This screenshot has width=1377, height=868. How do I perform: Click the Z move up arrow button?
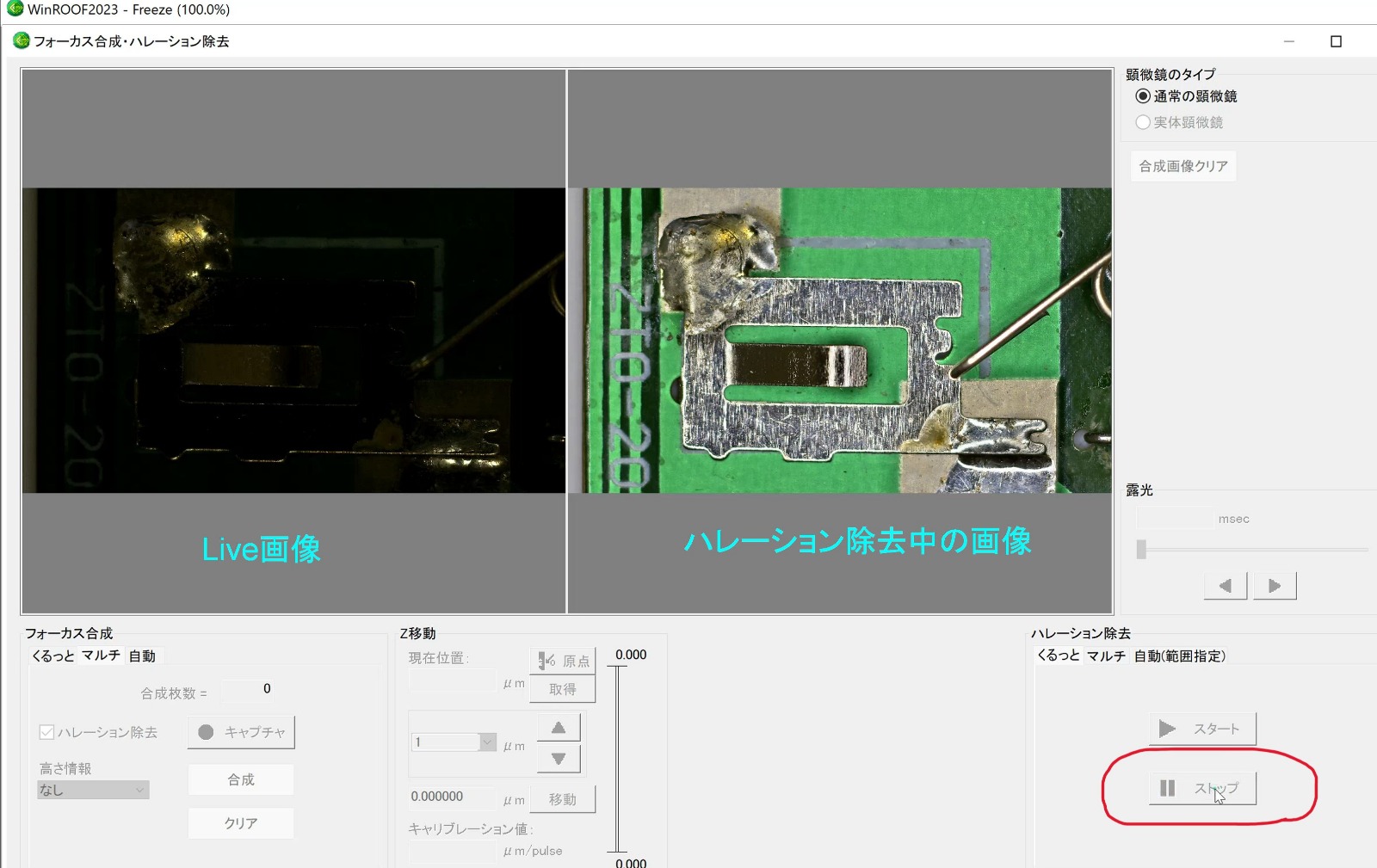point(559,728)
